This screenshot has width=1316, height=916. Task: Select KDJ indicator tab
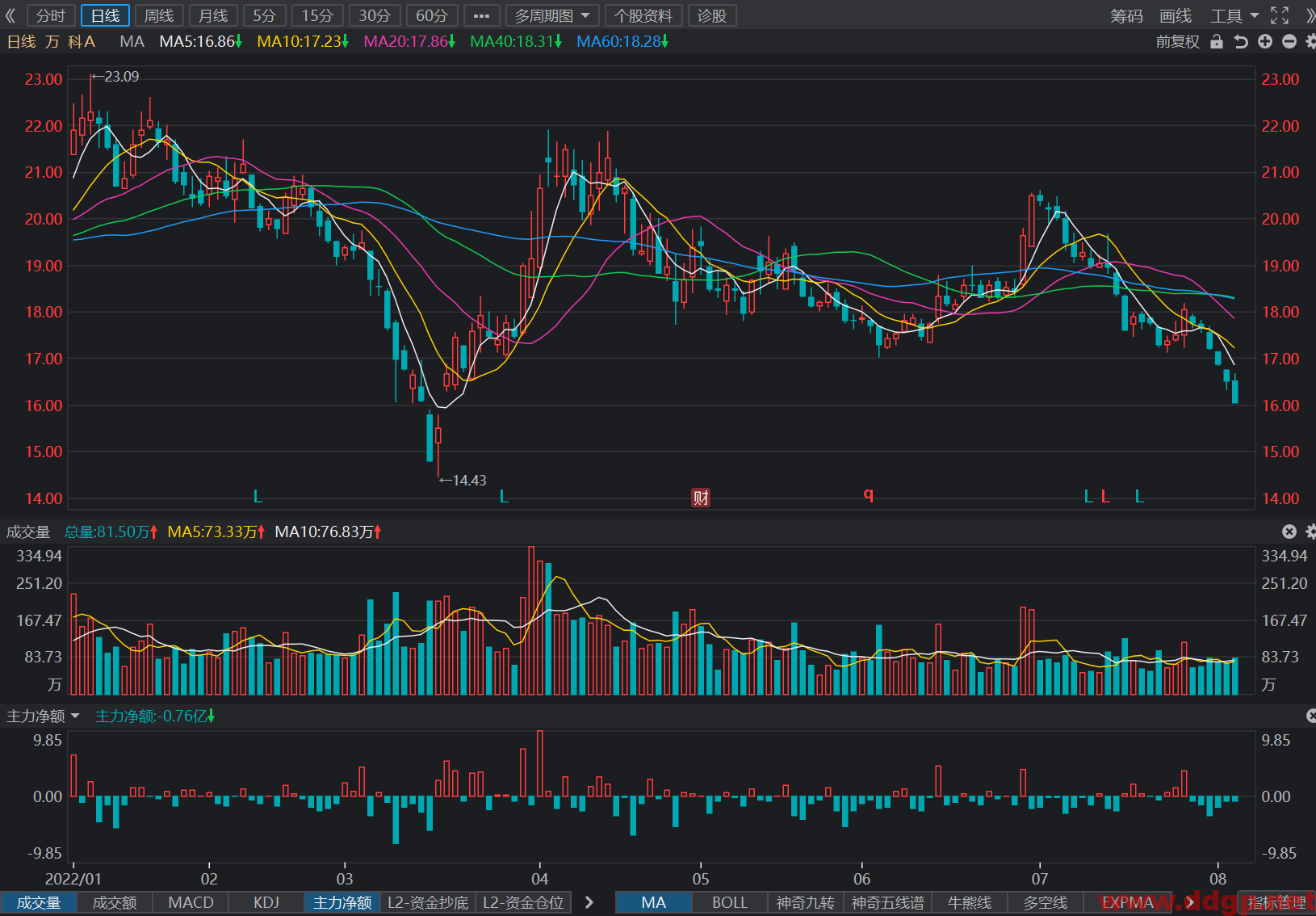click(266, 902)
